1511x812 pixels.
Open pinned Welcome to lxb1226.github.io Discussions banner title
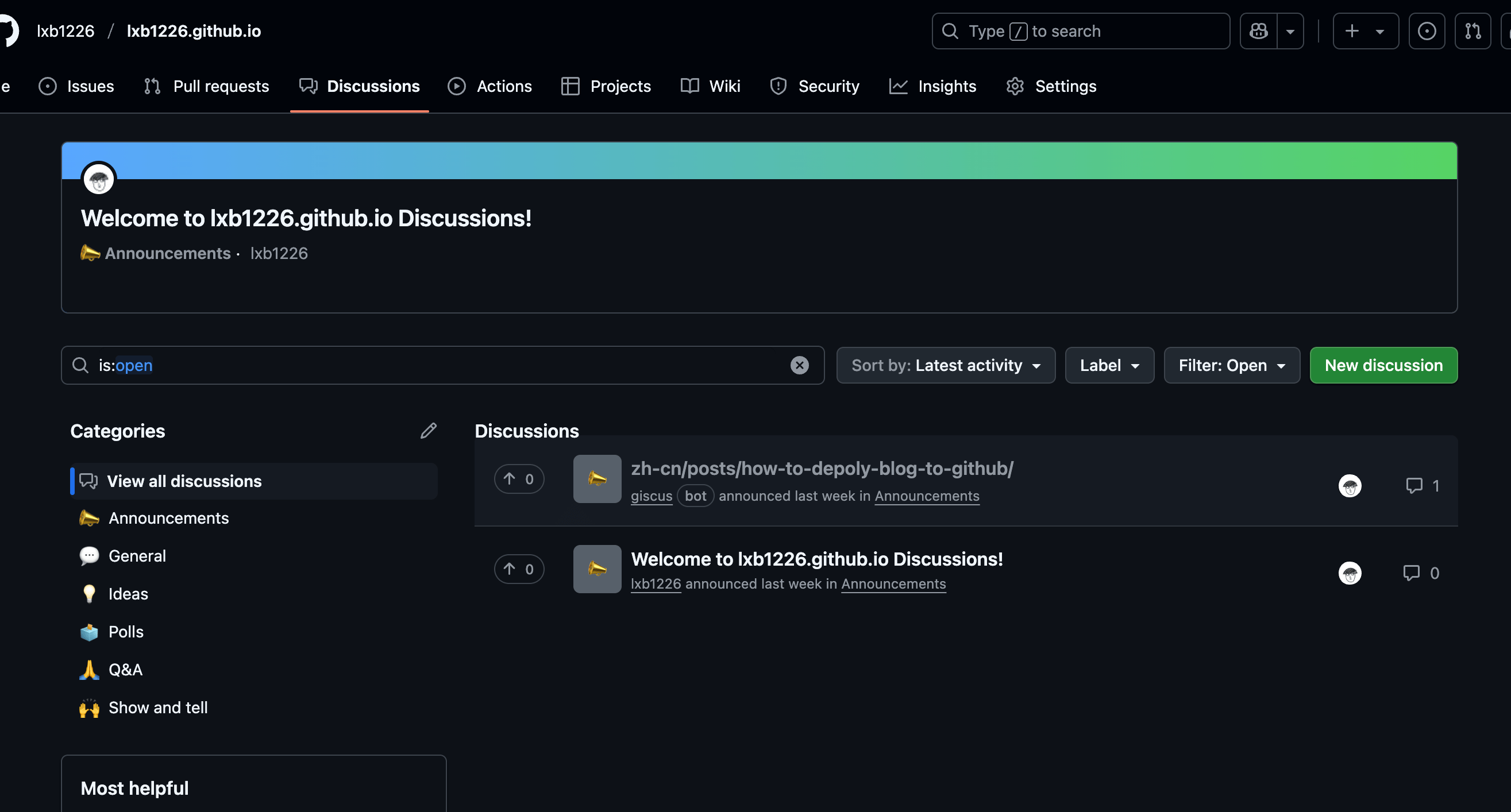[x=306, y=218]
